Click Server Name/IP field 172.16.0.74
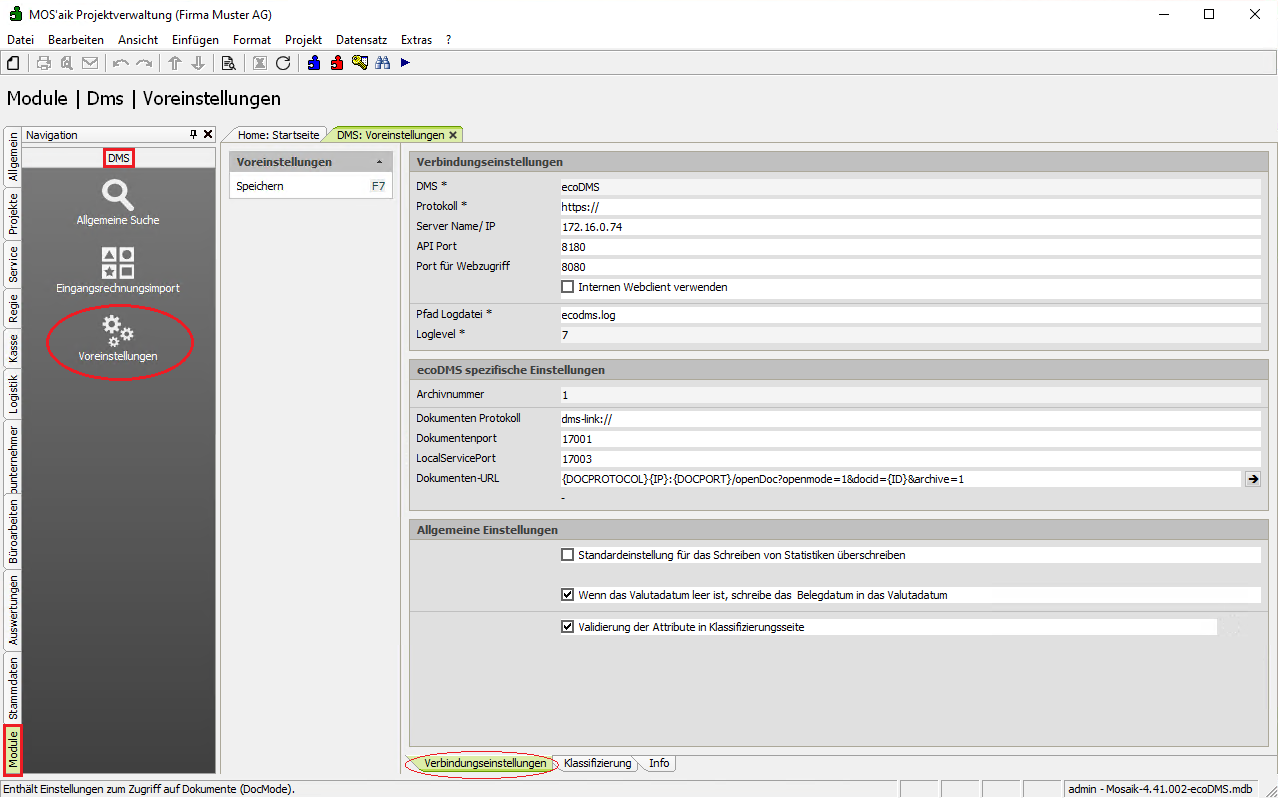Image resolution: width=1278 pixels, height=798 pixels. tap(910, 227)
